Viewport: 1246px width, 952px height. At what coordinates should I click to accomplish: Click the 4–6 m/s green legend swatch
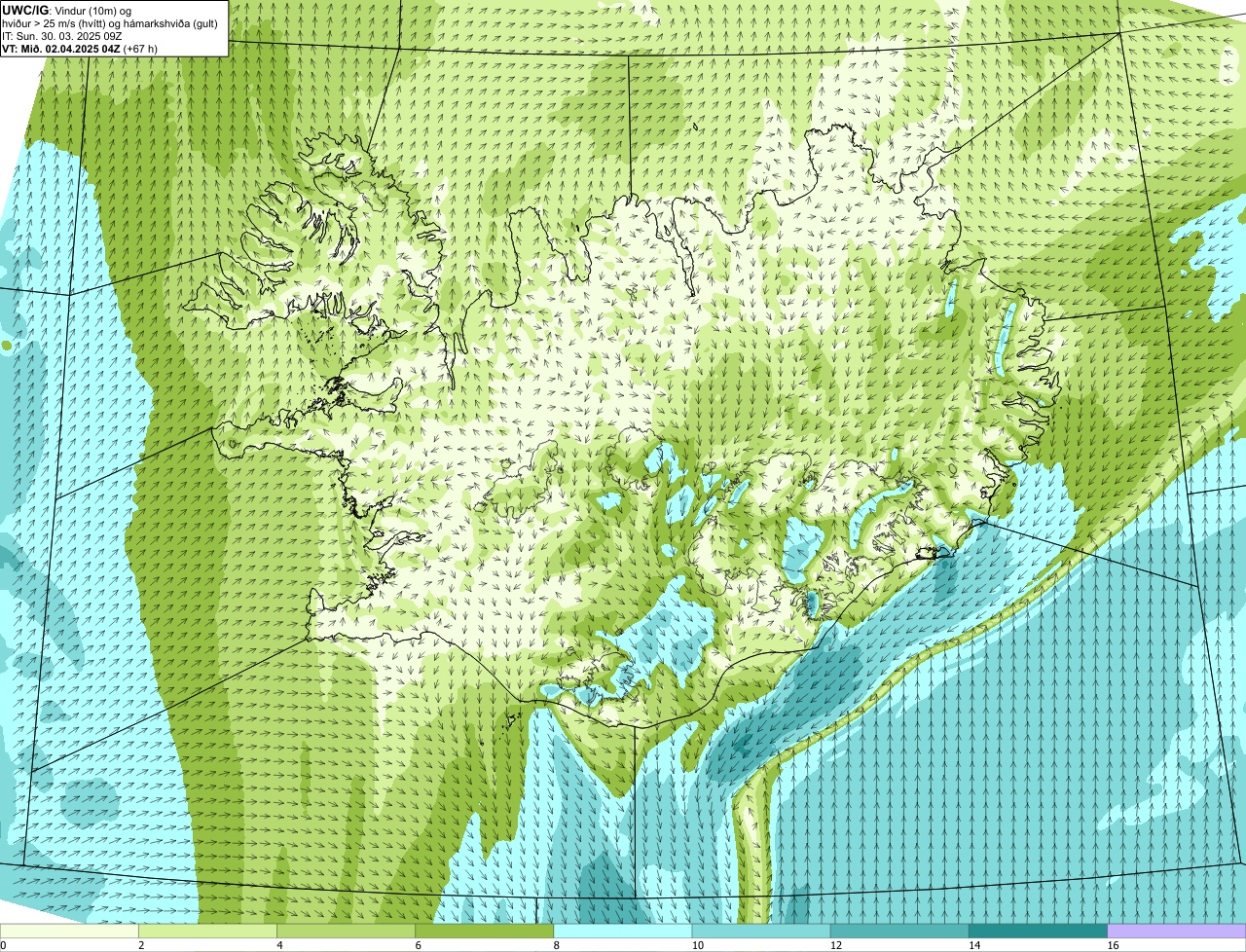click(346, 931)
